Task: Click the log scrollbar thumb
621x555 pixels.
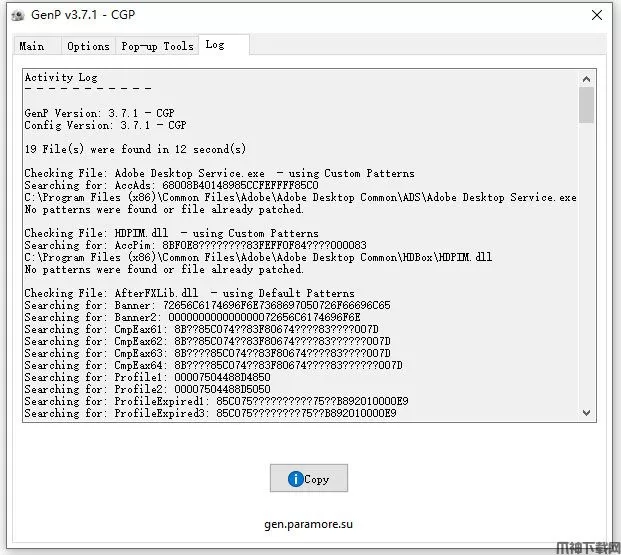Action: [x=587, y=105]
